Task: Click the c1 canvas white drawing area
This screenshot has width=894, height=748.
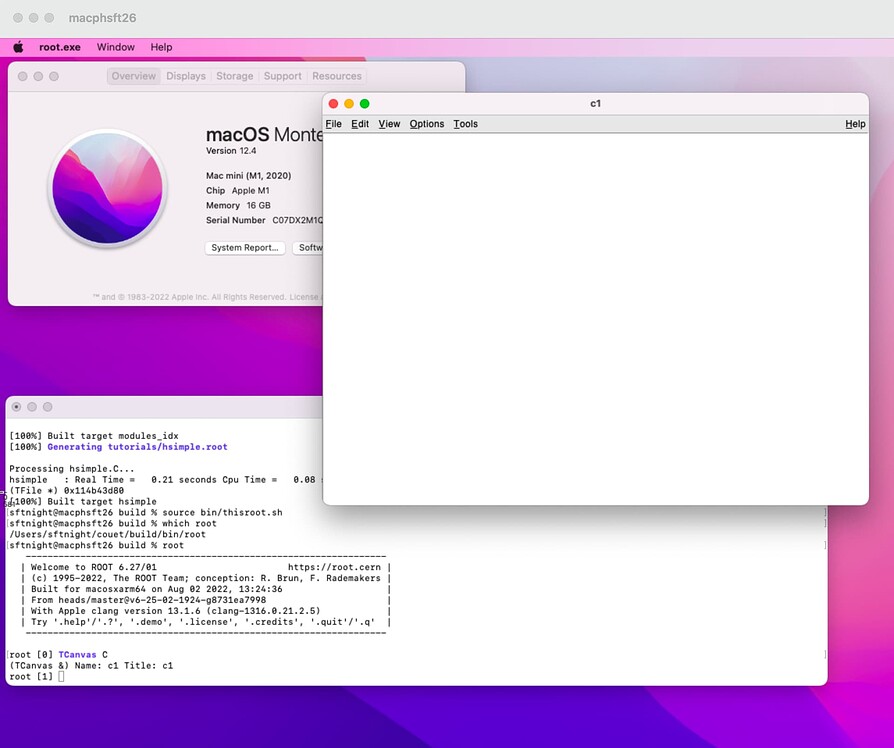Action: (x=595, y=318)
